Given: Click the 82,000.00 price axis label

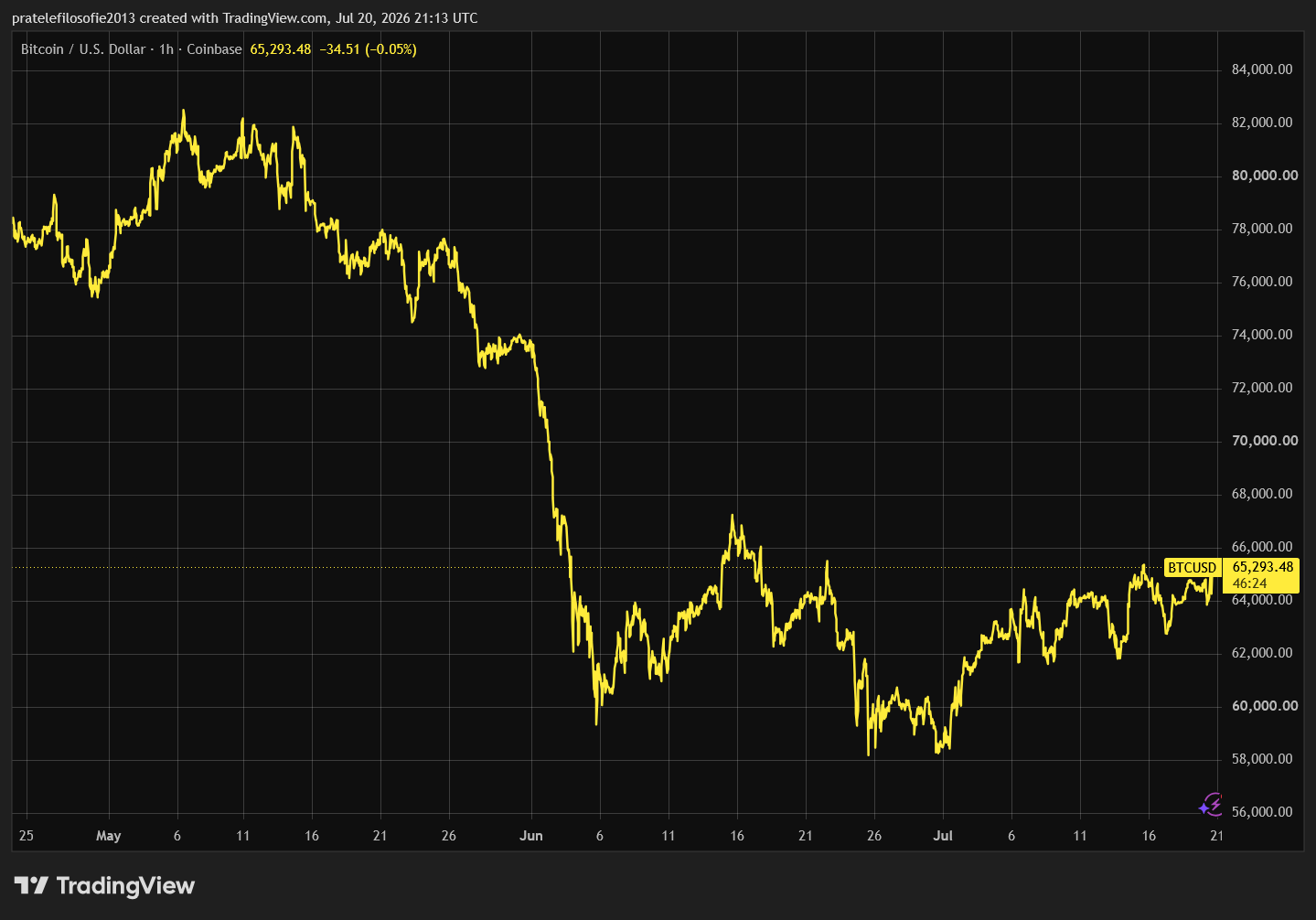Looking at the screenshot, I should [1262, 123].
